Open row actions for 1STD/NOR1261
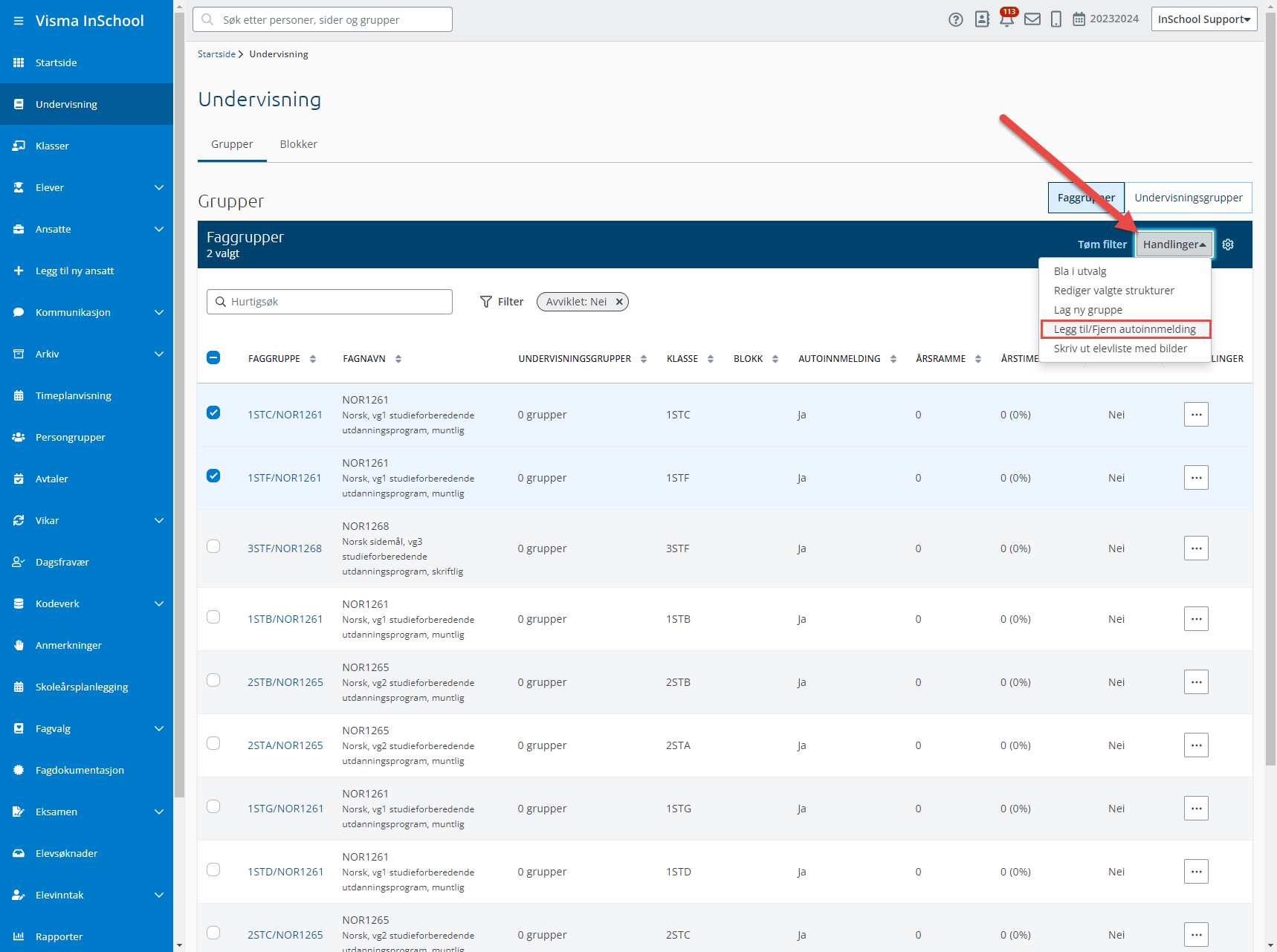Image resolution: width=1277 pixels, height=952 pixels. pyautogui.click(x=1196, y=872)
